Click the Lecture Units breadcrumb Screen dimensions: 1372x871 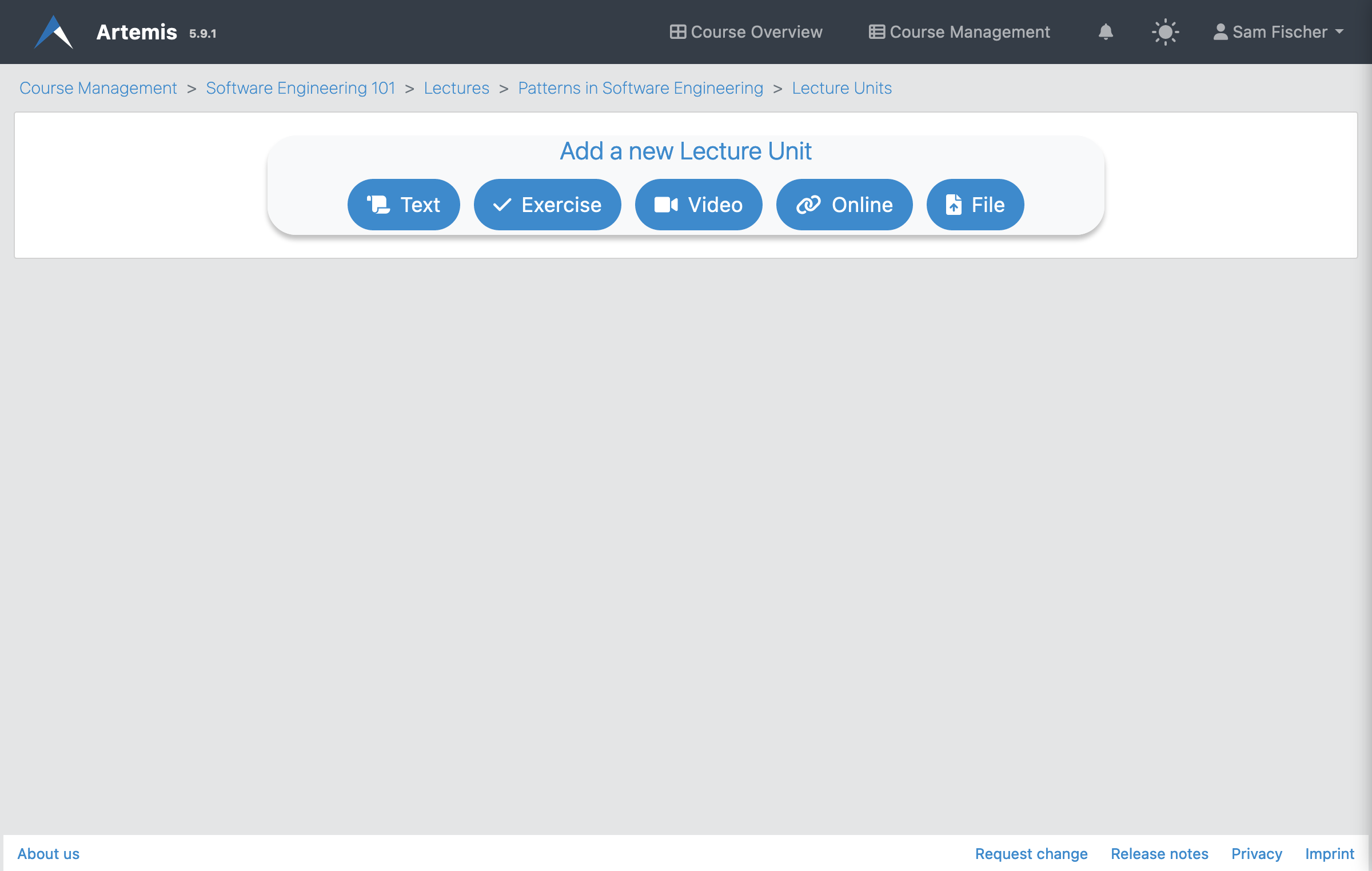tap(841, 88)
